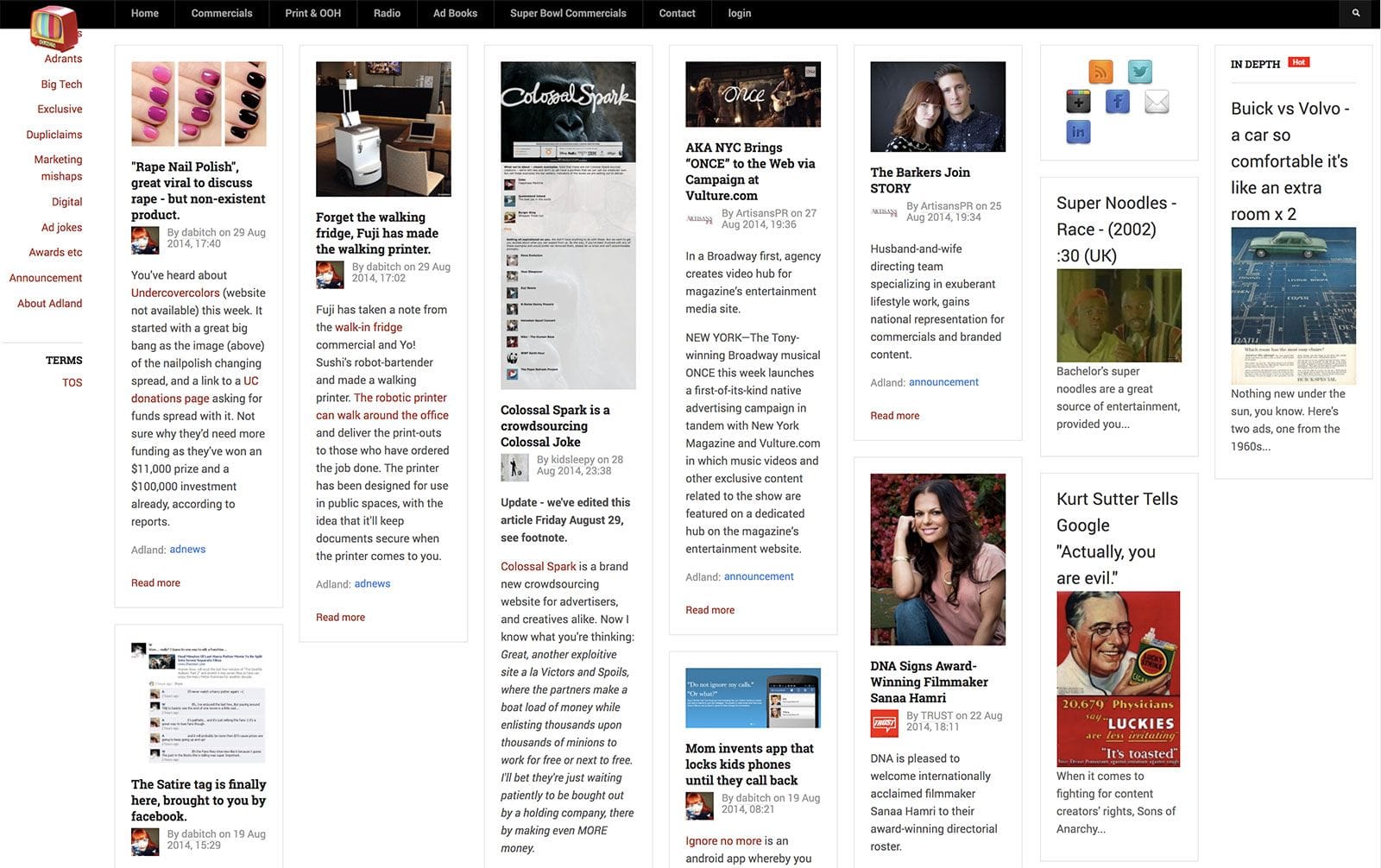Open the Marketing mishaps sidebar category
The height and width of the screenshot is (868, 1381).
(59, 167)
